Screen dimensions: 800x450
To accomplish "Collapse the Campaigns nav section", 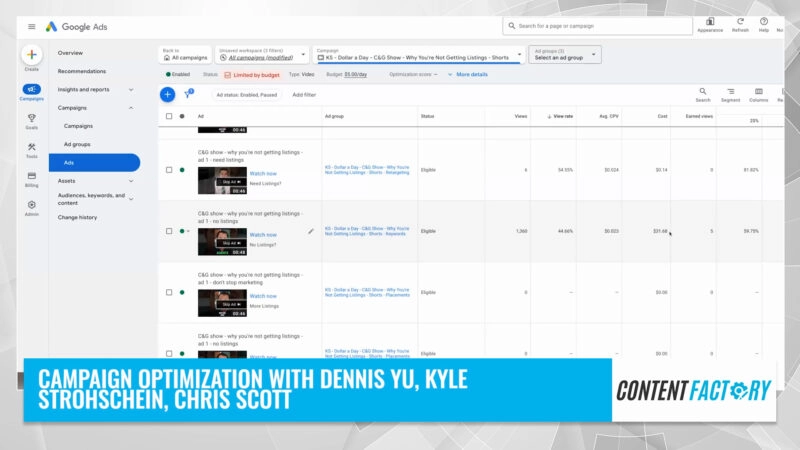I will point(131,108).
